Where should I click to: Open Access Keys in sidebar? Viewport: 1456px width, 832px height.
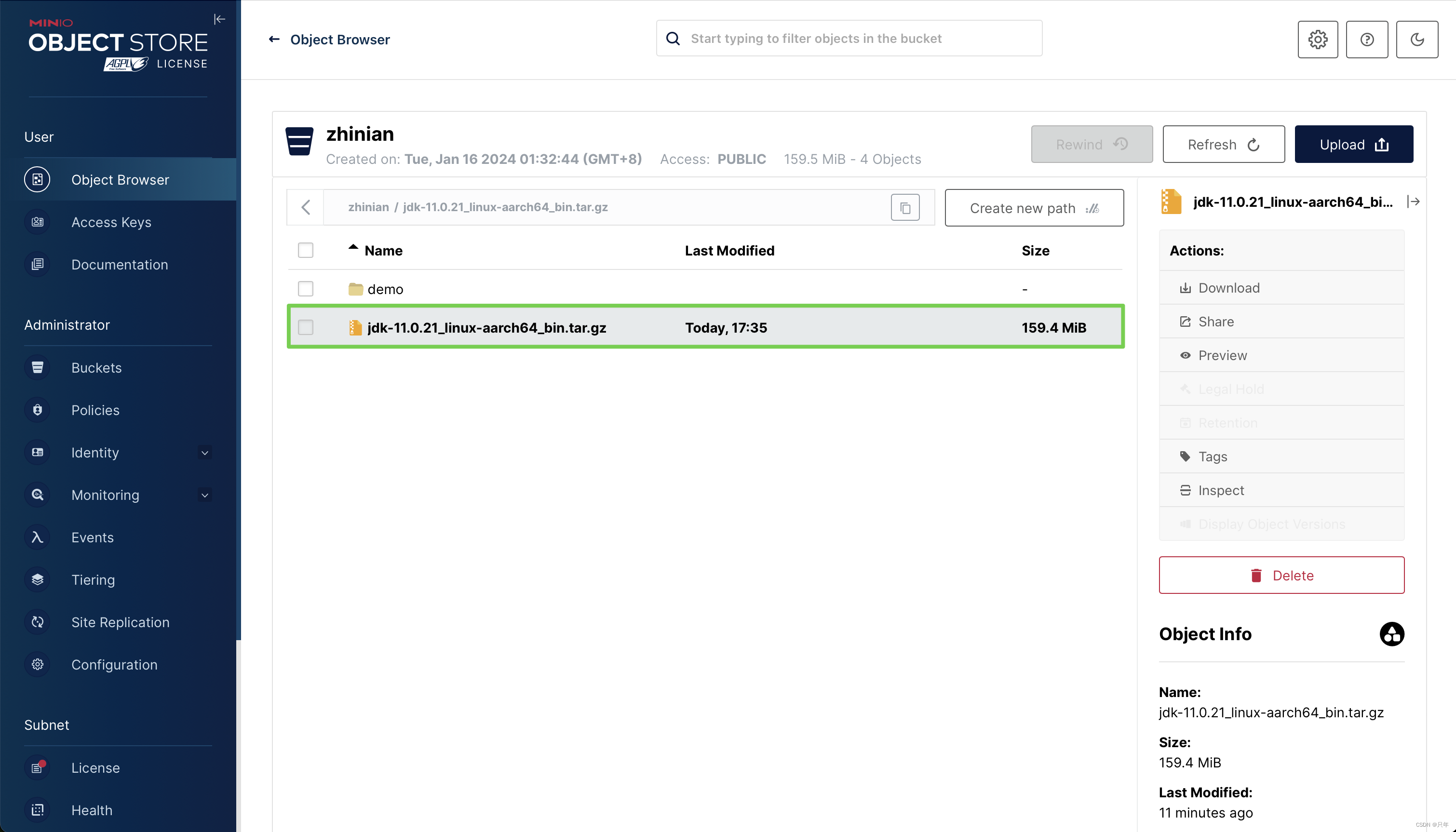click(118, 222)
